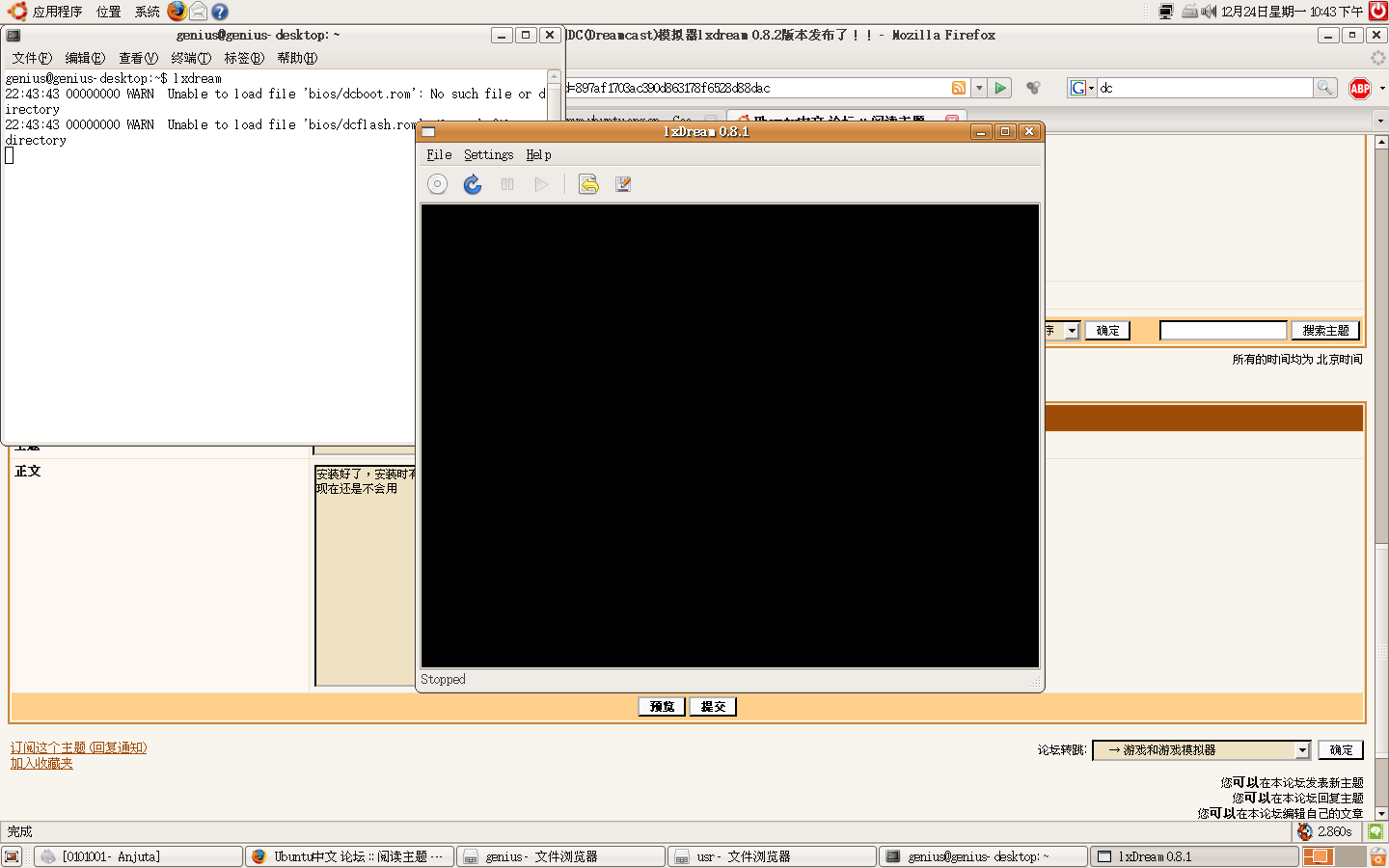Click Google search engine selector dropdown
The width and height of the screenshot is (1389, 868).
[x=1082, y=88]
